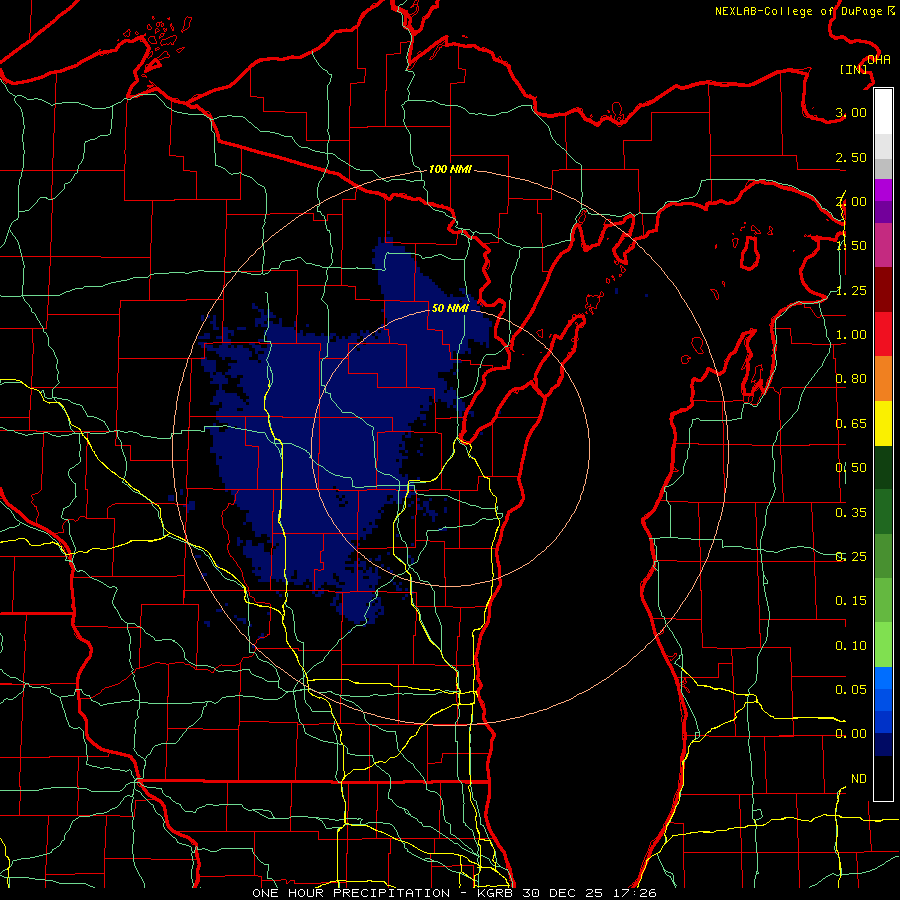Click the 3.00 legend value

(x=851, y=112)
